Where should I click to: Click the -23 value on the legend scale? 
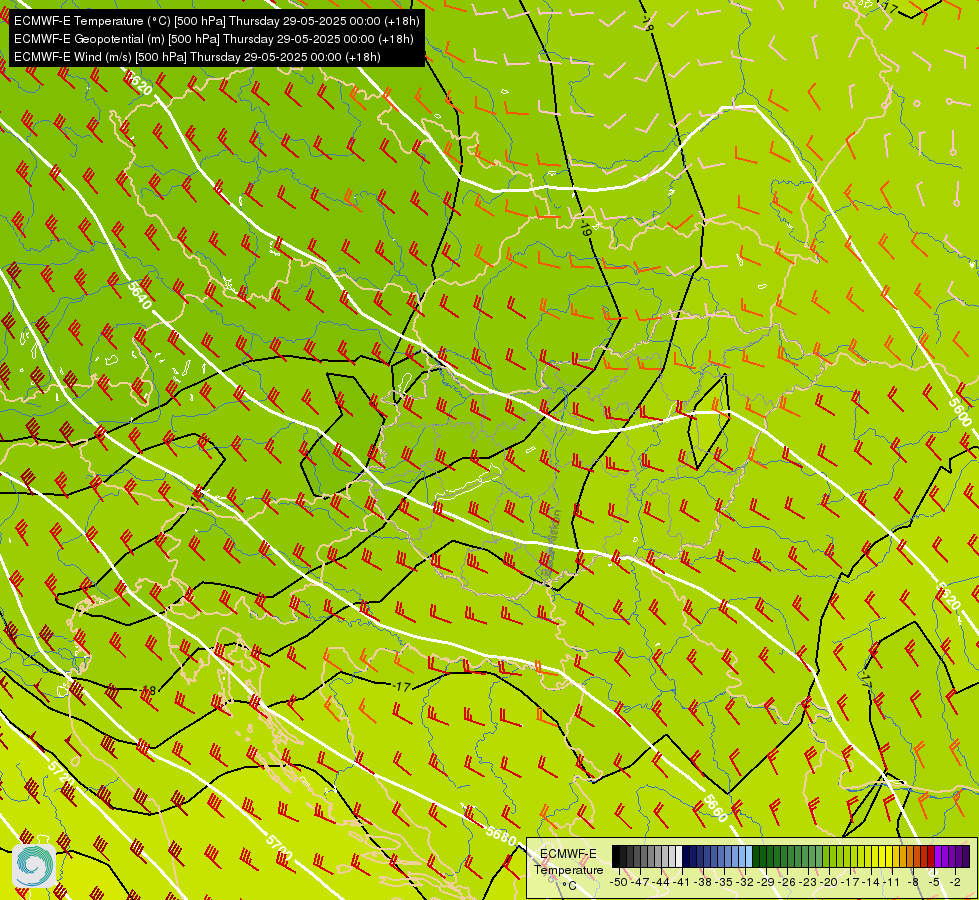[808, 882]
